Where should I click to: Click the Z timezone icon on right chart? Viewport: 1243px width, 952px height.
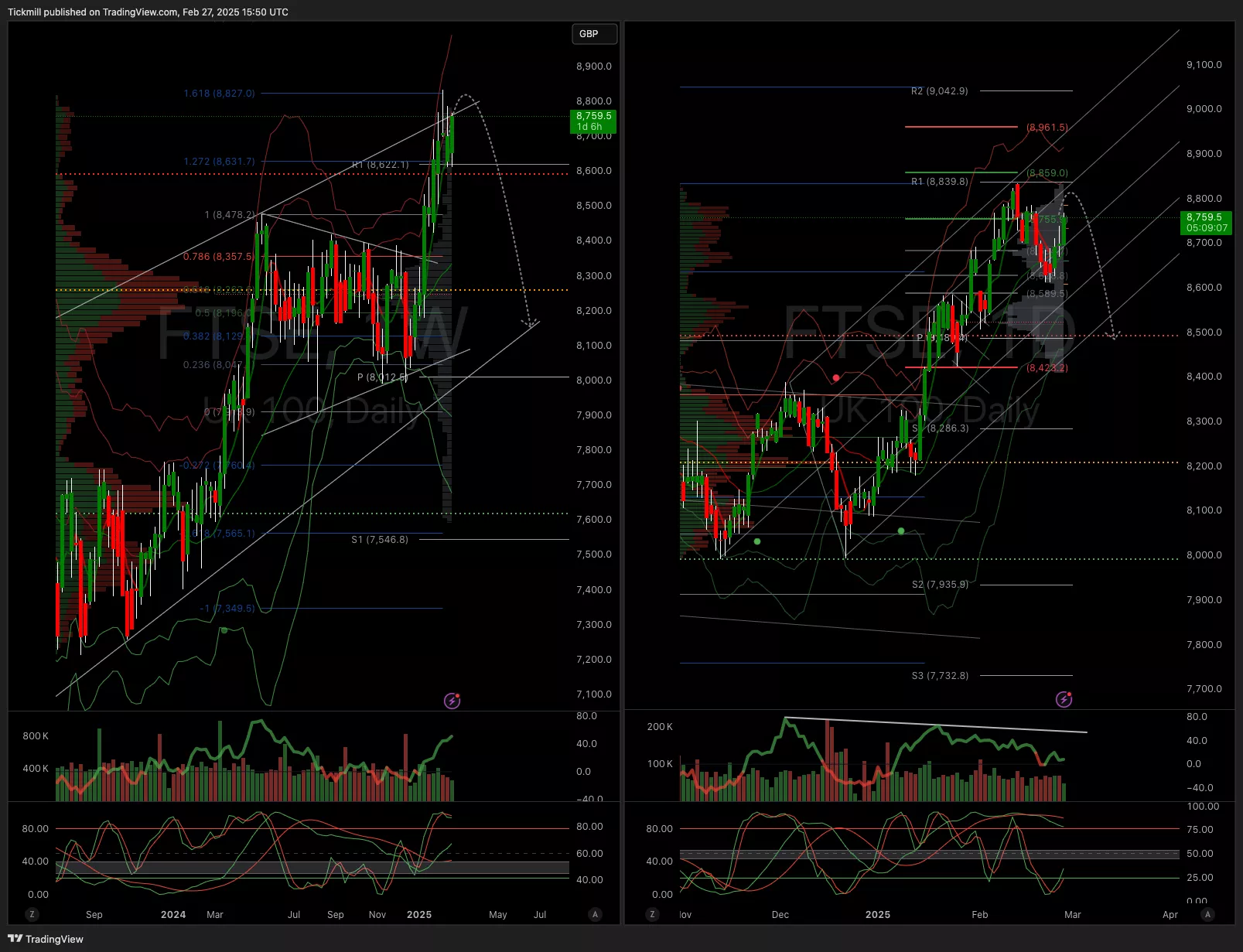click(652, 914)
